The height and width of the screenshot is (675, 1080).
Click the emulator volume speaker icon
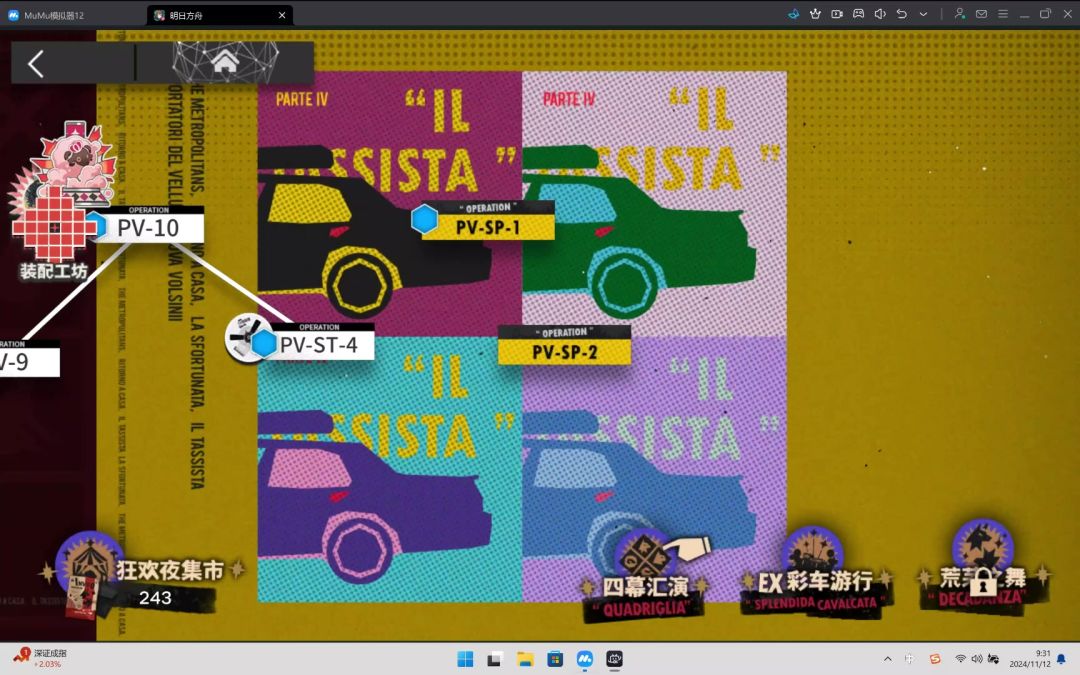880,14
